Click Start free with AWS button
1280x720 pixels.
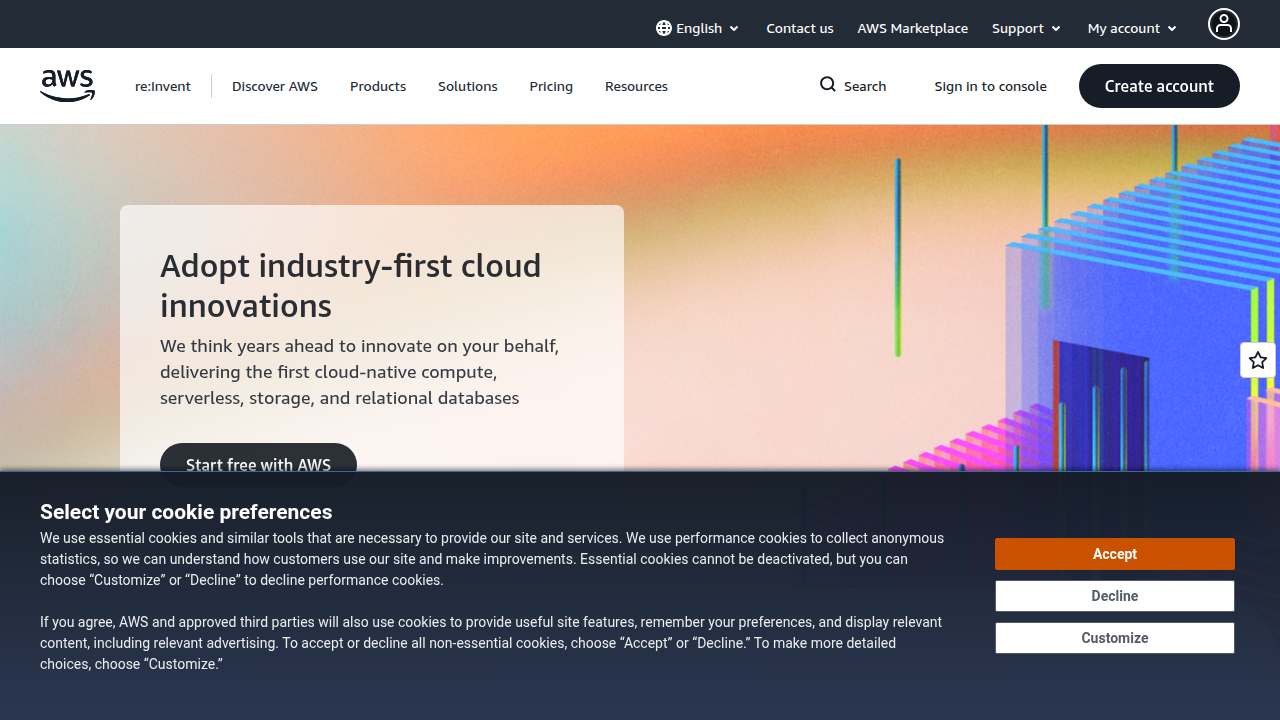258,465
